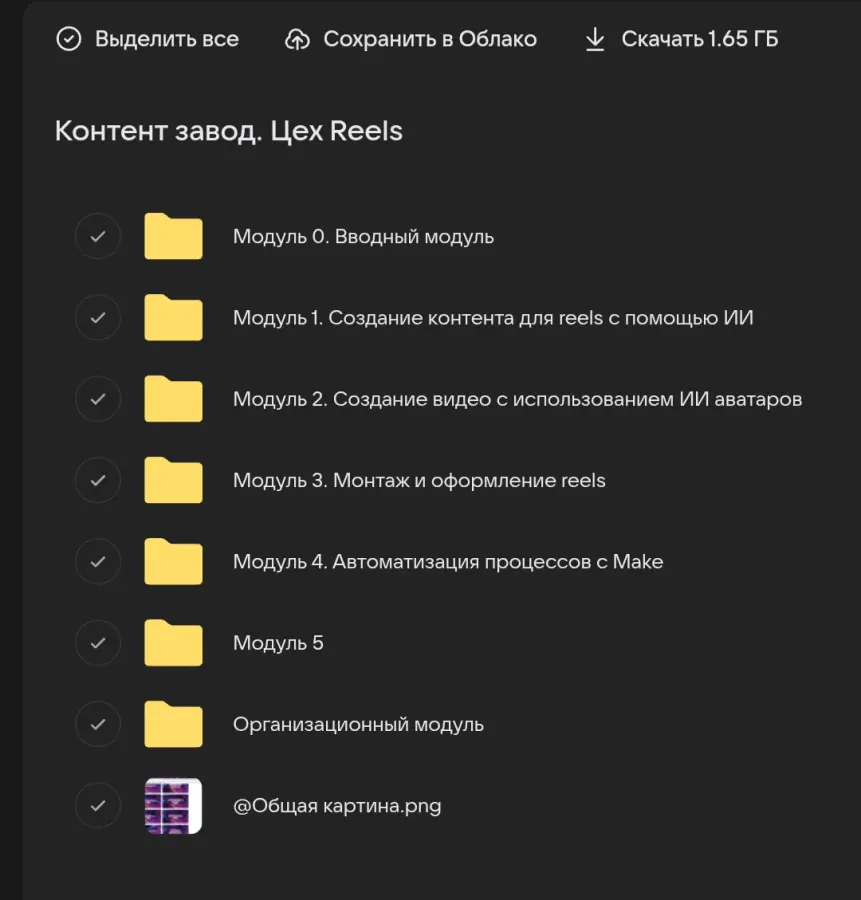Open the Модуль 3 folder icon
Screen dimensions: 861x900
[173, 480]
